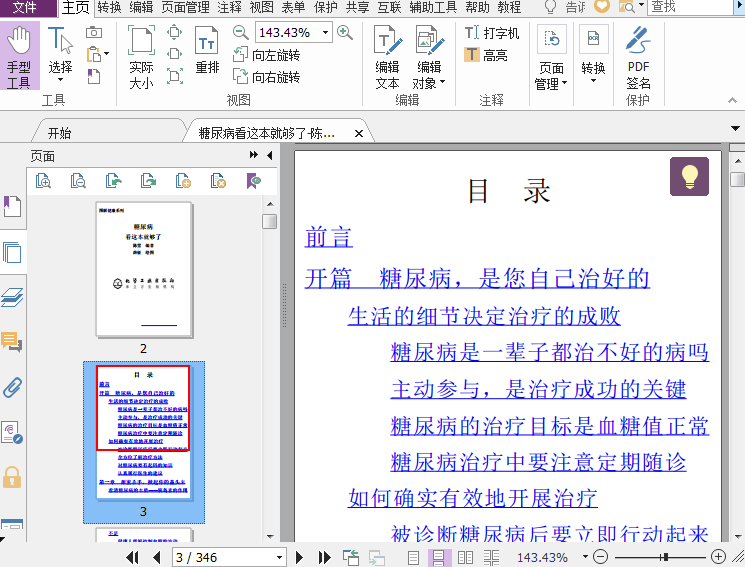Viewport: 745px width, 567px height.
Task: Click the Snapshot camera icon
Action: (x=94, y=32)
